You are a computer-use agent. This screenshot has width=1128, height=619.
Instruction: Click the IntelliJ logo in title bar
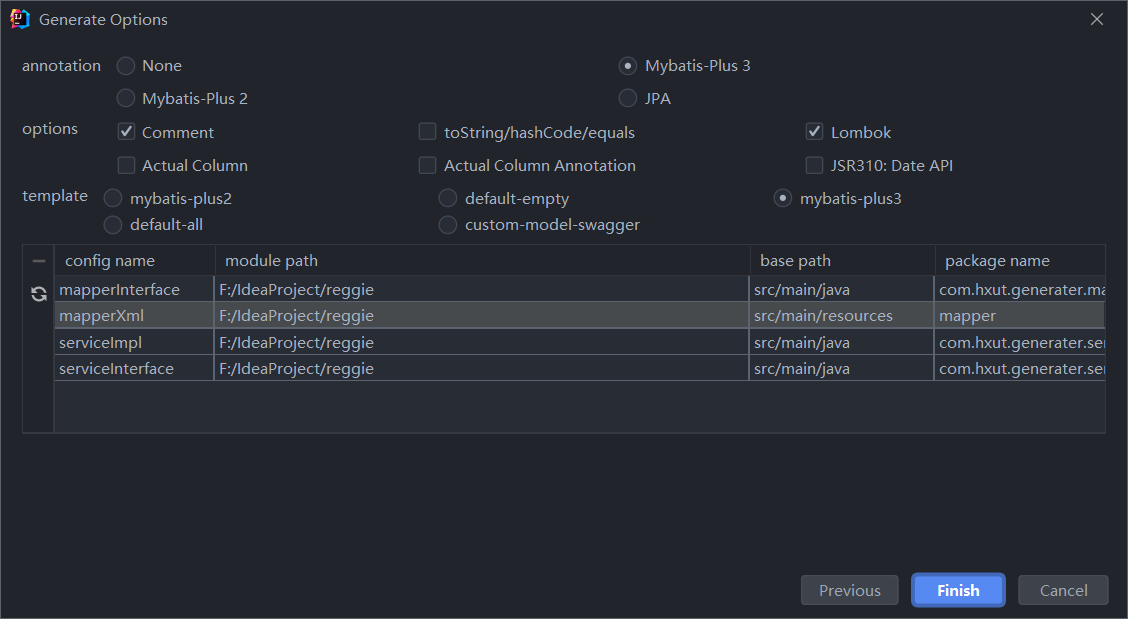pos(19,19)
